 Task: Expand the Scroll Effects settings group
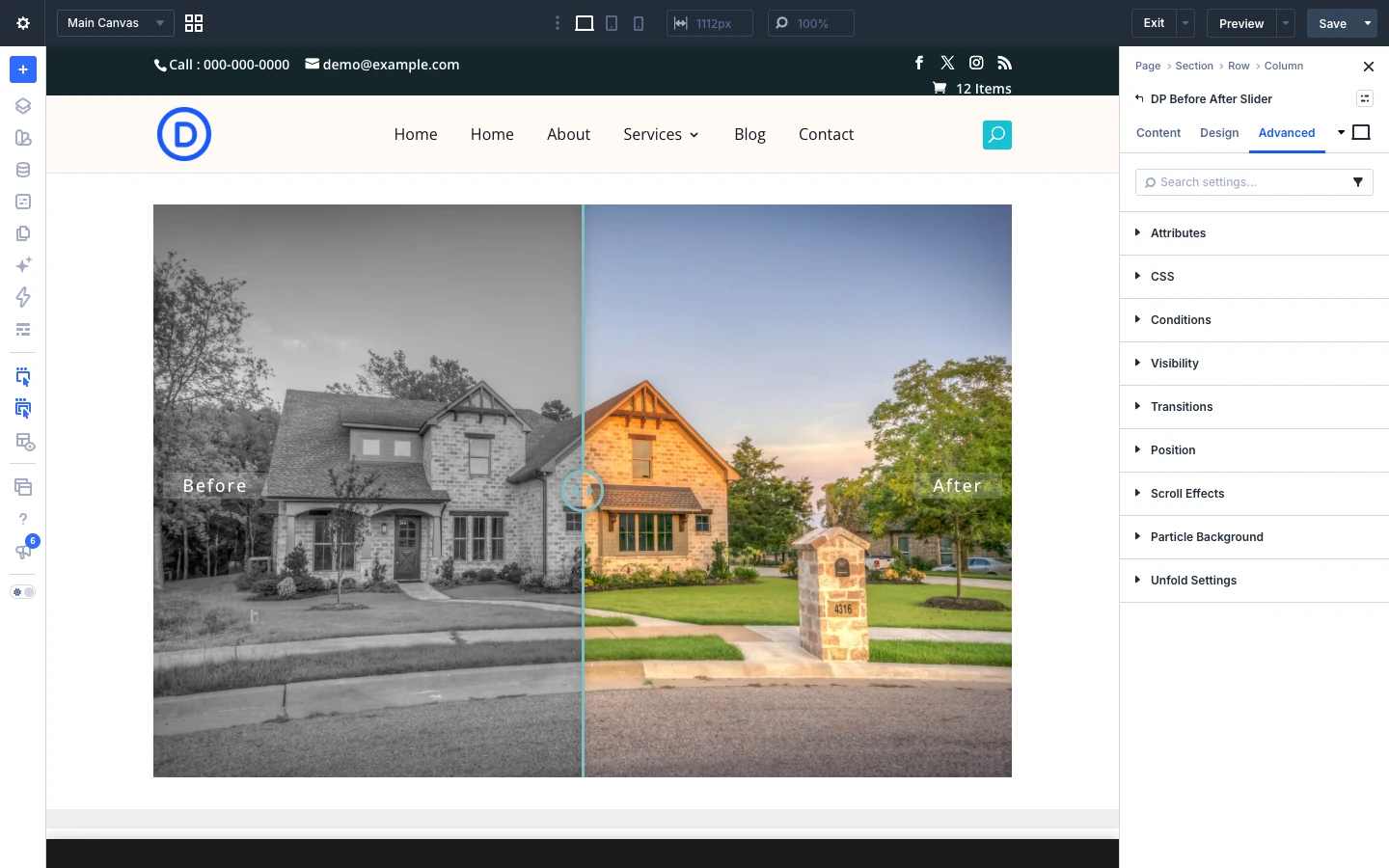(1254, 494)
